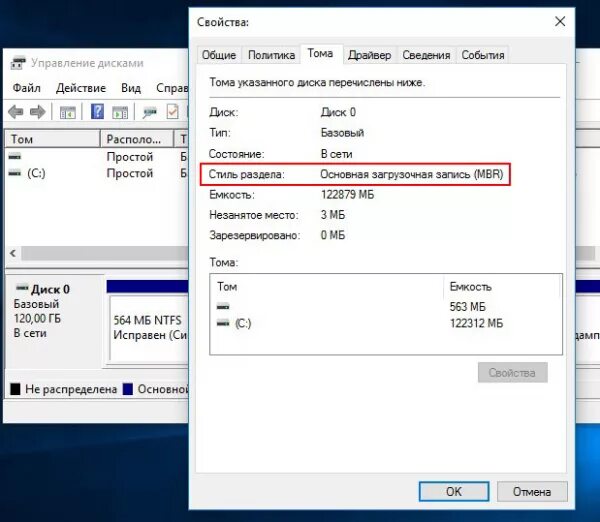Click the connect/refresh disk toolbar icon
600x522 pixels.
(150, 112)
